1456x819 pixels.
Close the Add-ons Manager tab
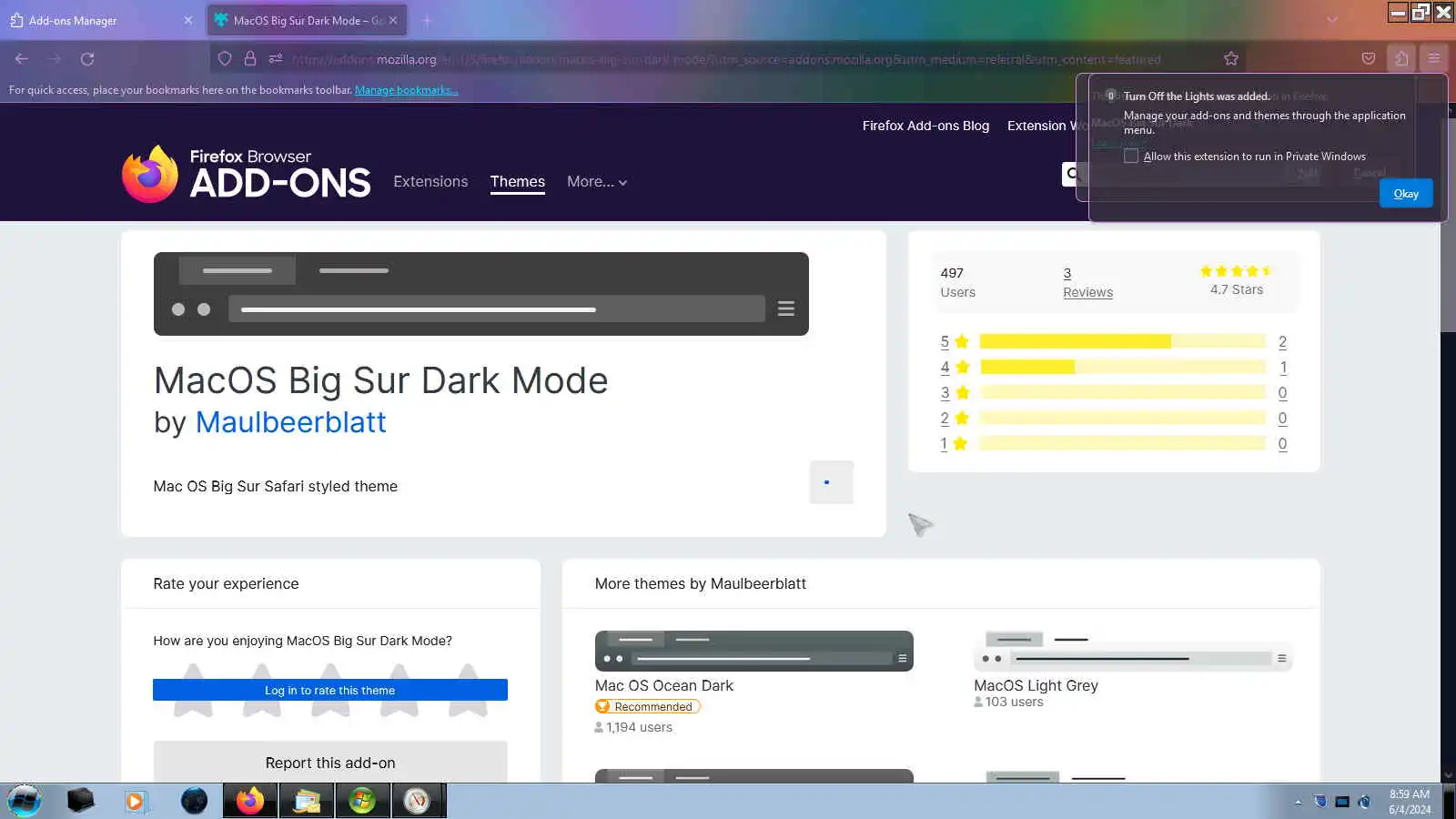(x=188, y=20)
